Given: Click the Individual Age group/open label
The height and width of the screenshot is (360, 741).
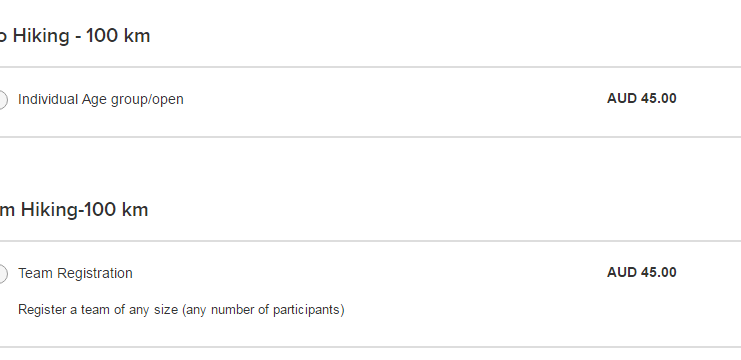Looking at the screenshot, I should [x=101, y=100].
